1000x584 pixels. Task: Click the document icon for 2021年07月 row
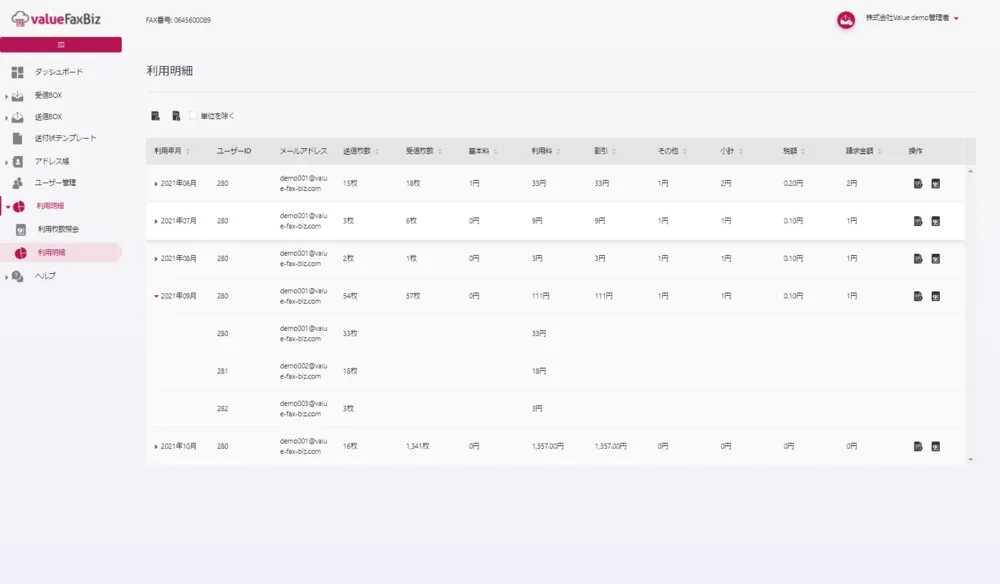click(918, 221)
